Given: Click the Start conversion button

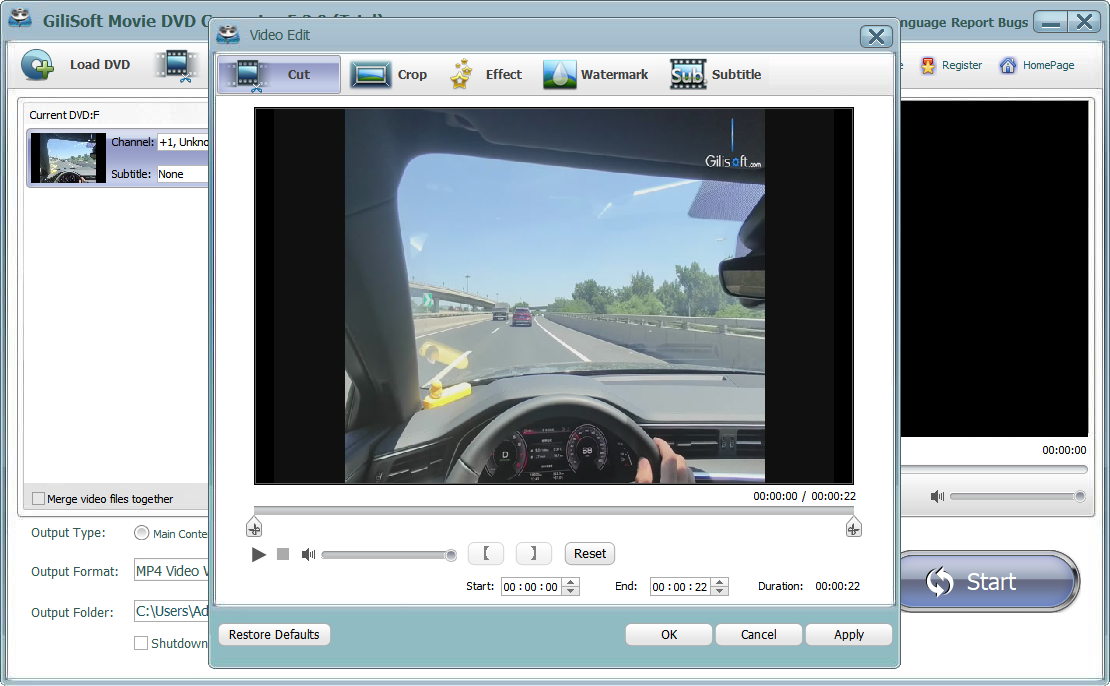Looking at the screenshot, I should [x=990, y=582].
